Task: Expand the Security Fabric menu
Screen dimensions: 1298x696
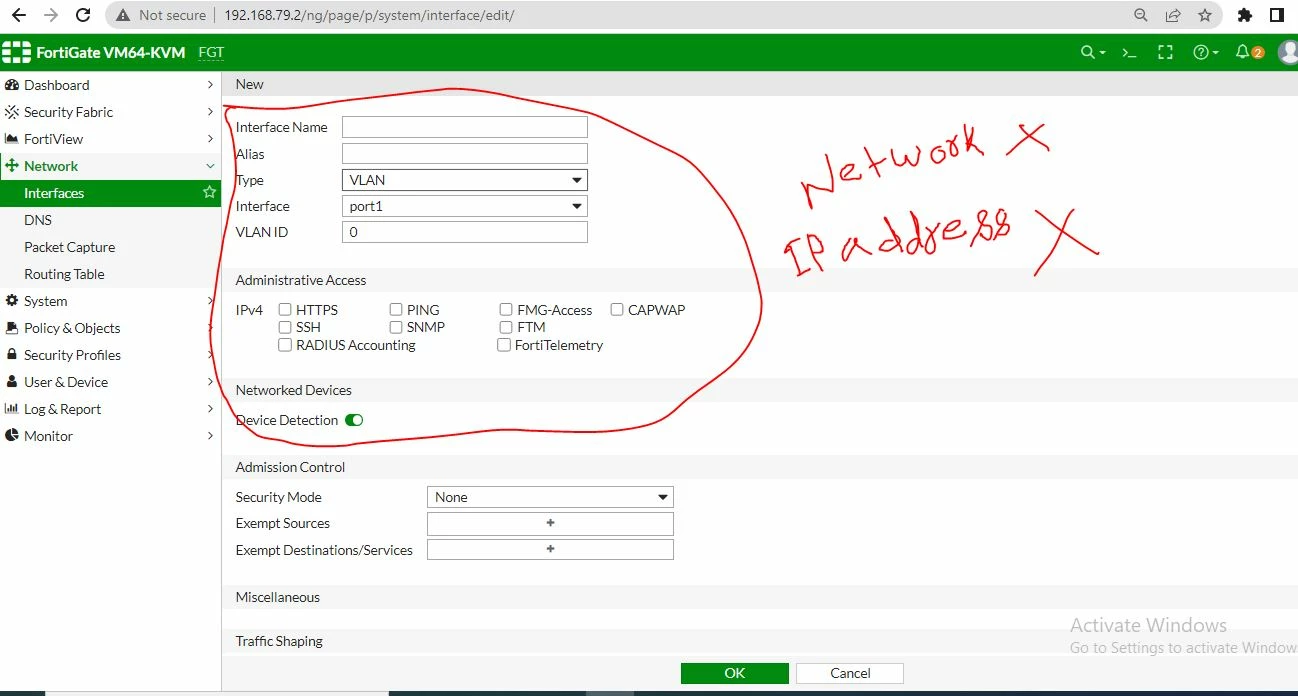Action: click(x=210, y=112)
